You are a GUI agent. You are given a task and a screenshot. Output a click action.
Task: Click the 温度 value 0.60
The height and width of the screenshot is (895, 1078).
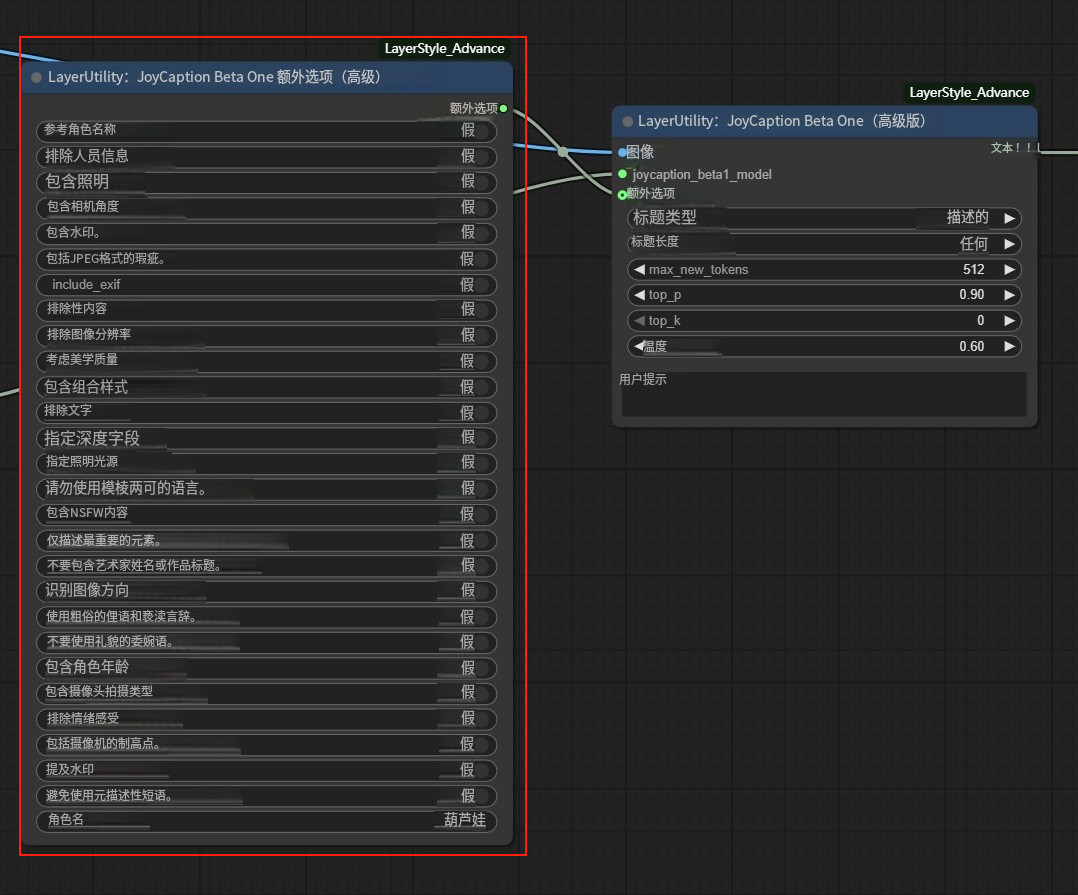[971, 346]
